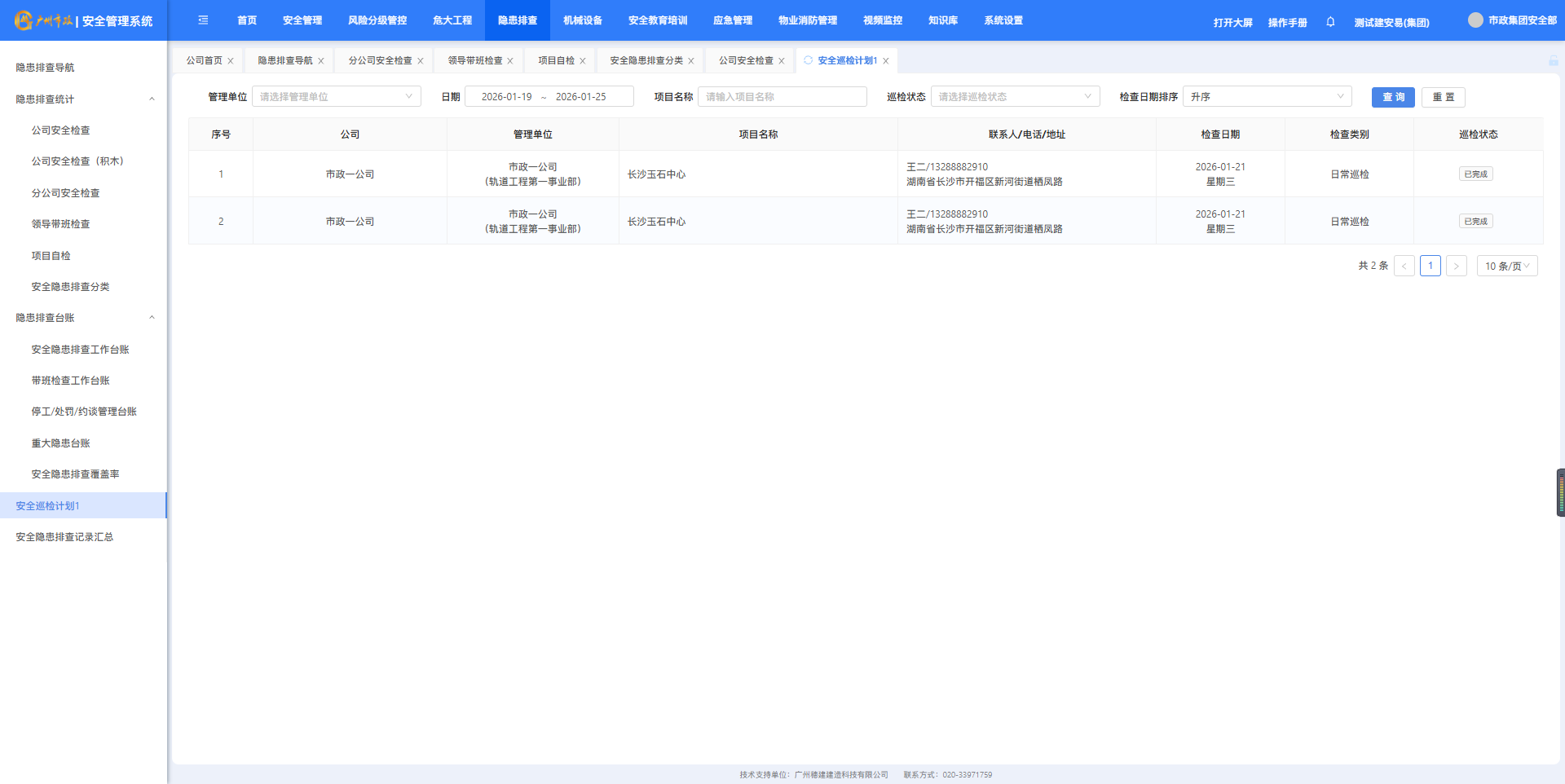Click next page arrow in pagination
This screenshot has height=784, width=1565.
coord(1456,266)
